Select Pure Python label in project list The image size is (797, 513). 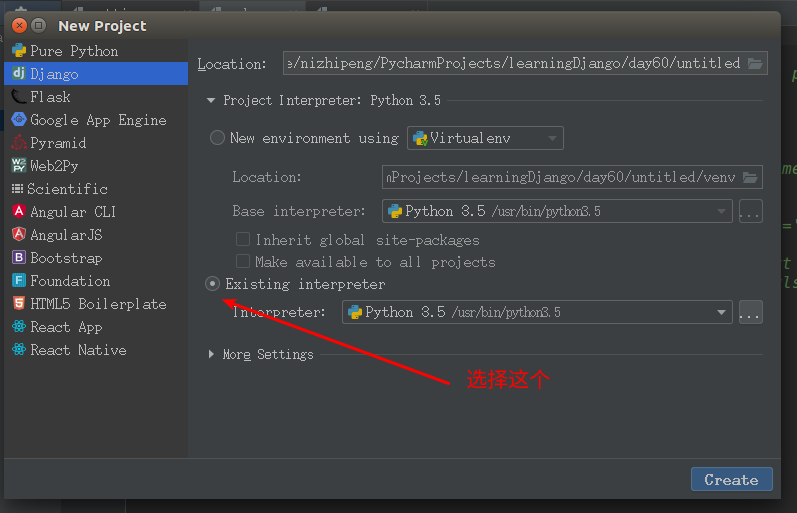[x=74, y=51]
